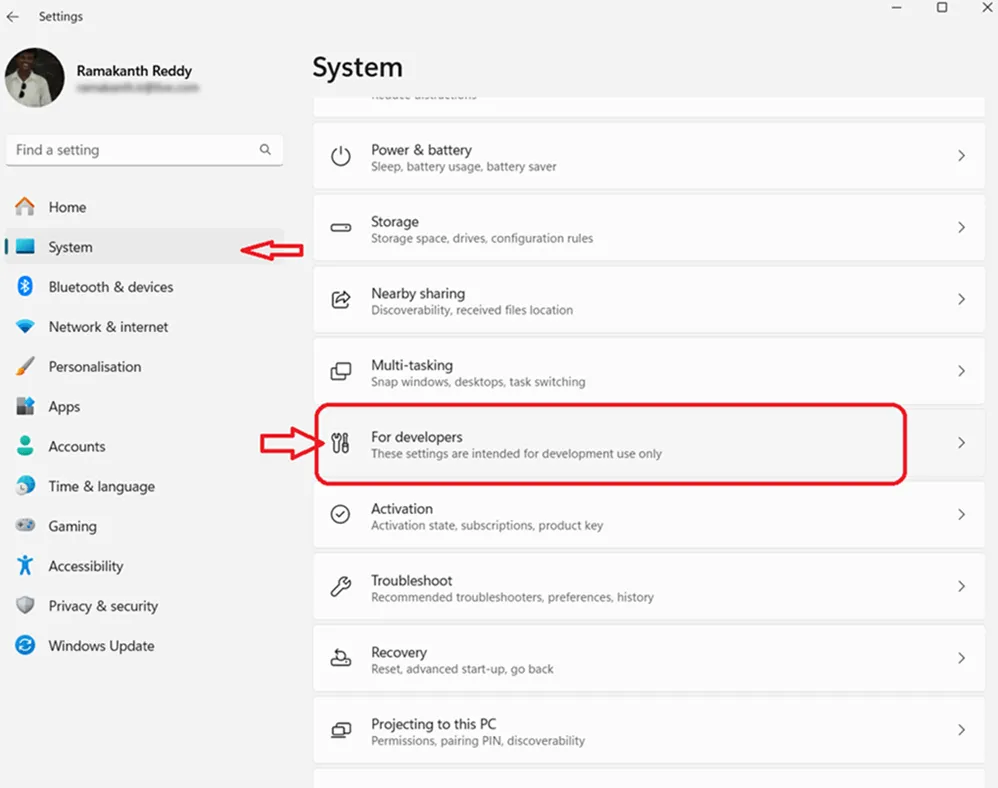
Task: Click the For developers tools icon
Action: 341,444
